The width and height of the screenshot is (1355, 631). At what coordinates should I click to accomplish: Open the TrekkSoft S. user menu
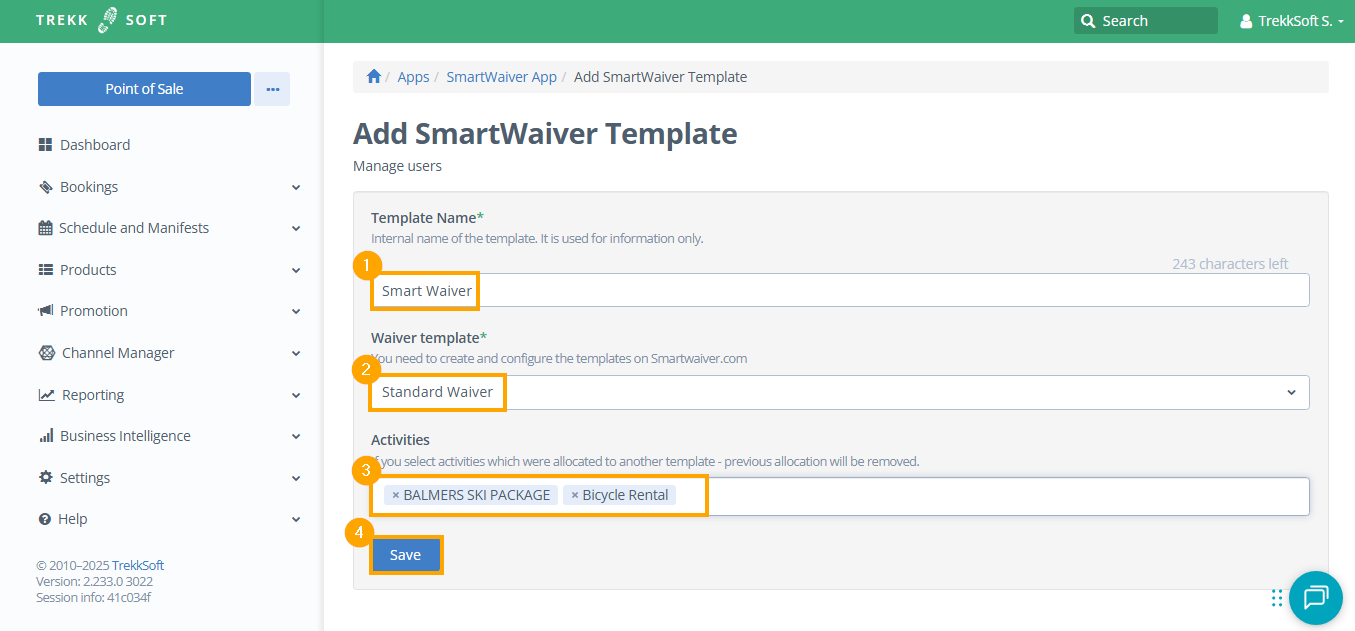[1291, 21]
